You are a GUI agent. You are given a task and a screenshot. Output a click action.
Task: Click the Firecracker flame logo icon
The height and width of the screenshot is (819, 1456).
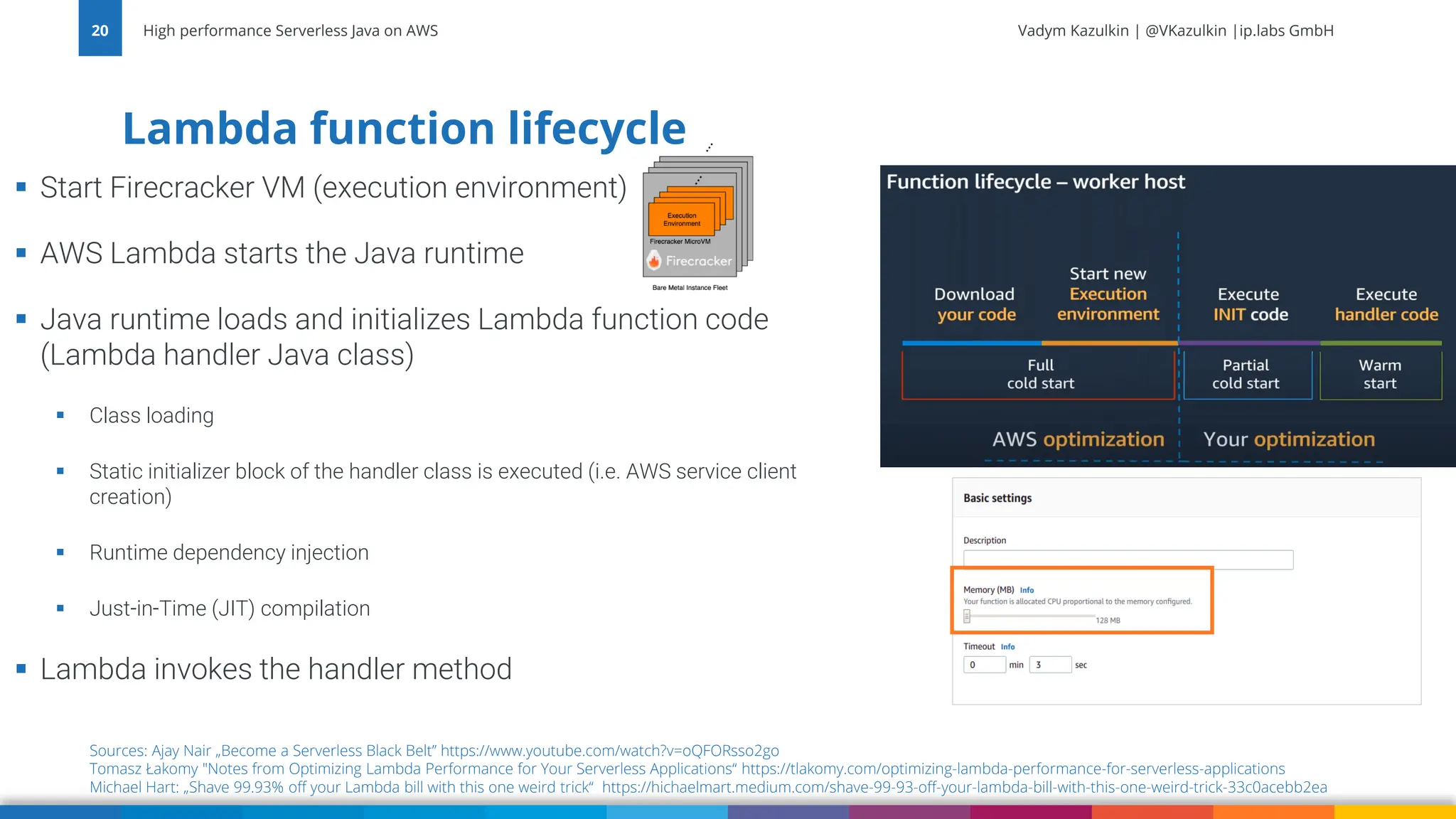(654, 262)
